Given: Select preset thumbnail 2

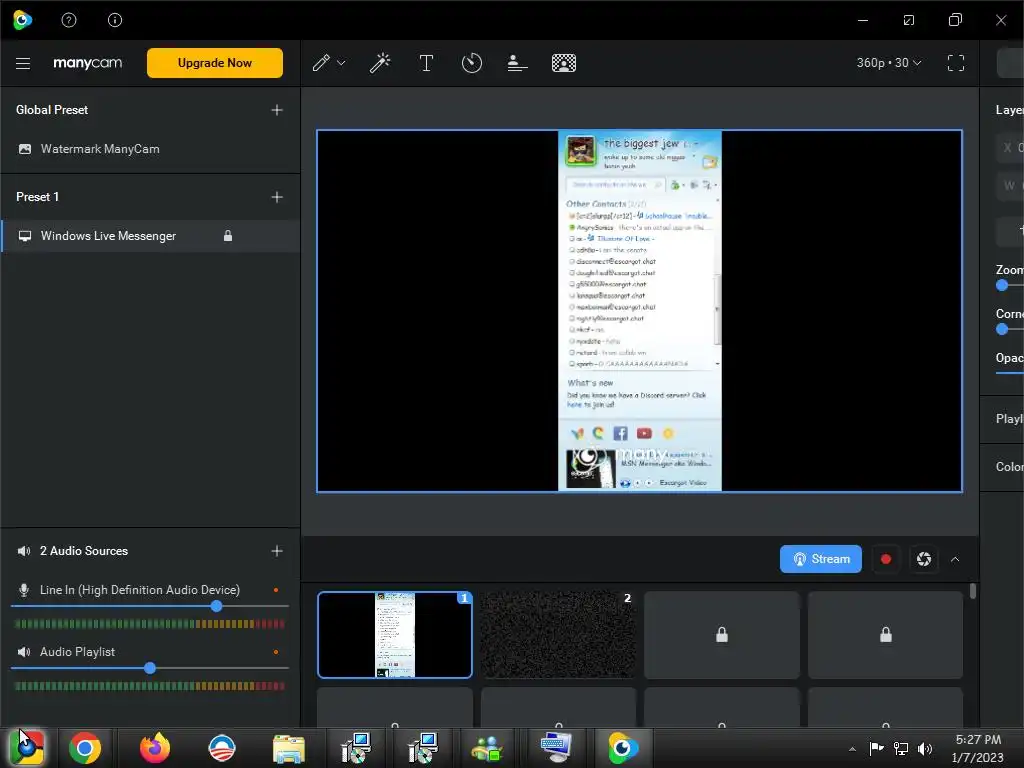Looking at the screenshot, I should pos(558,635).
